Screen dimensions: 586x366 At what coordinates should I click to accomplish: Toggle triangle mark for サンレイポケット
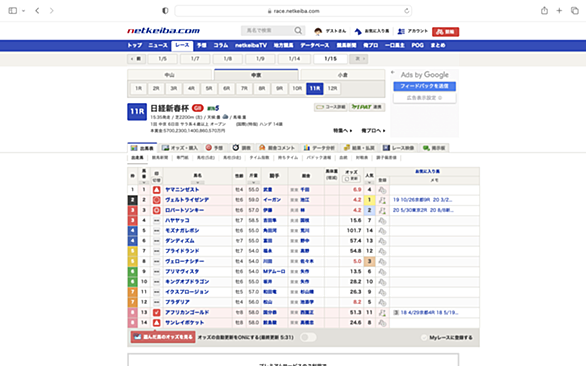[157, 322]
